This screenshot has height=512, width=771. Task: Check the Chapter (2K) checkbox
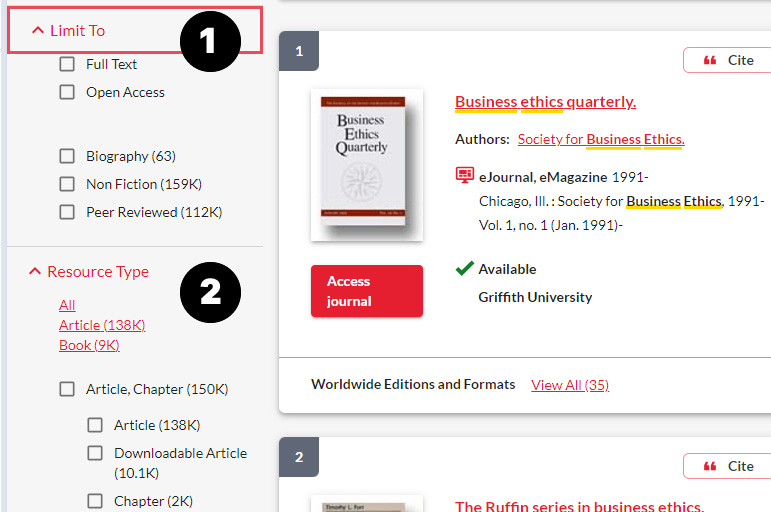[x=95, y=501]
